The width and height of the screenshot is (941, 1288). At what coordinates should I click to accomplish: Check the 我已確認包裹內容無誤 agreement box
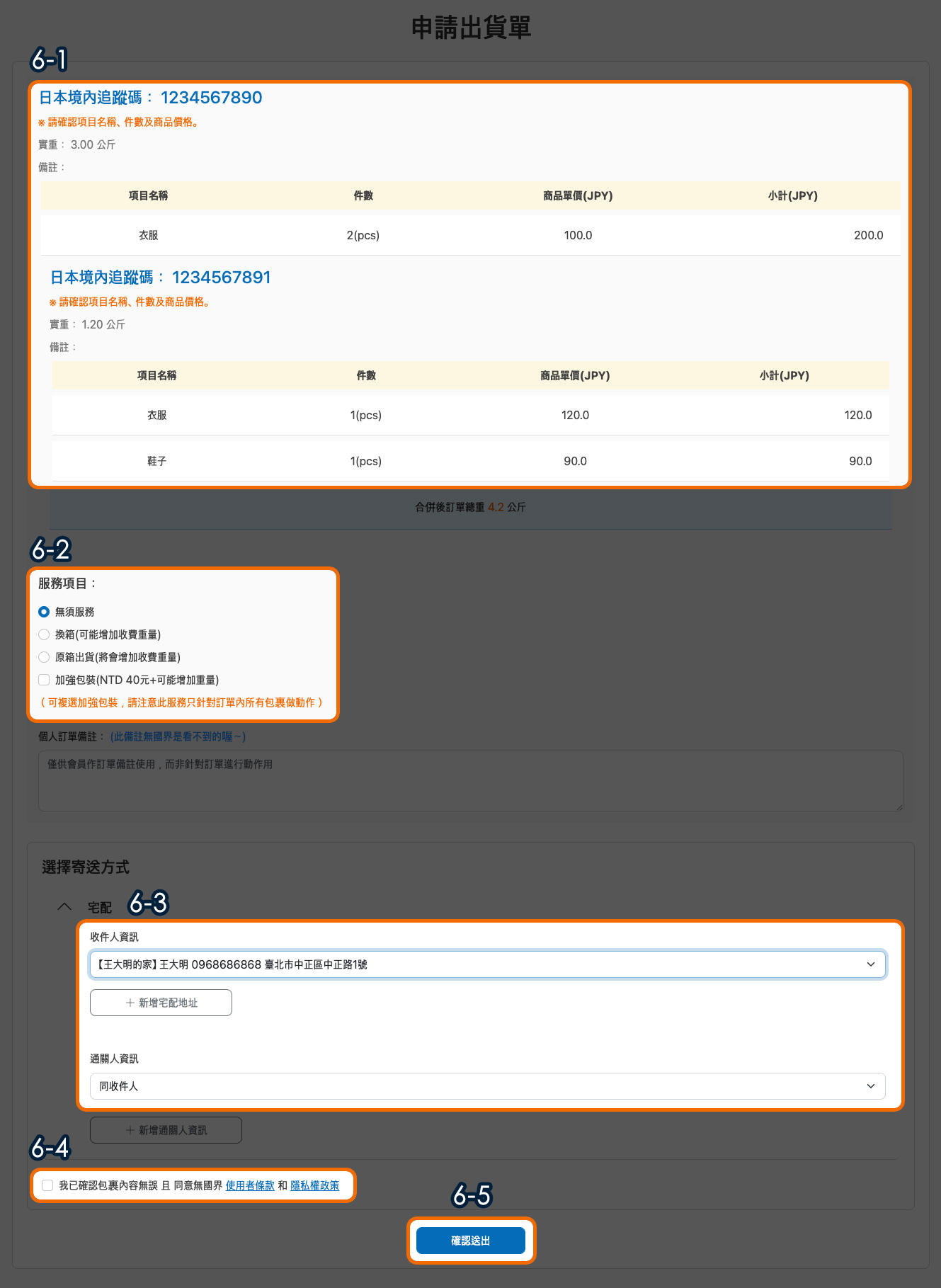pos(47,1185)
